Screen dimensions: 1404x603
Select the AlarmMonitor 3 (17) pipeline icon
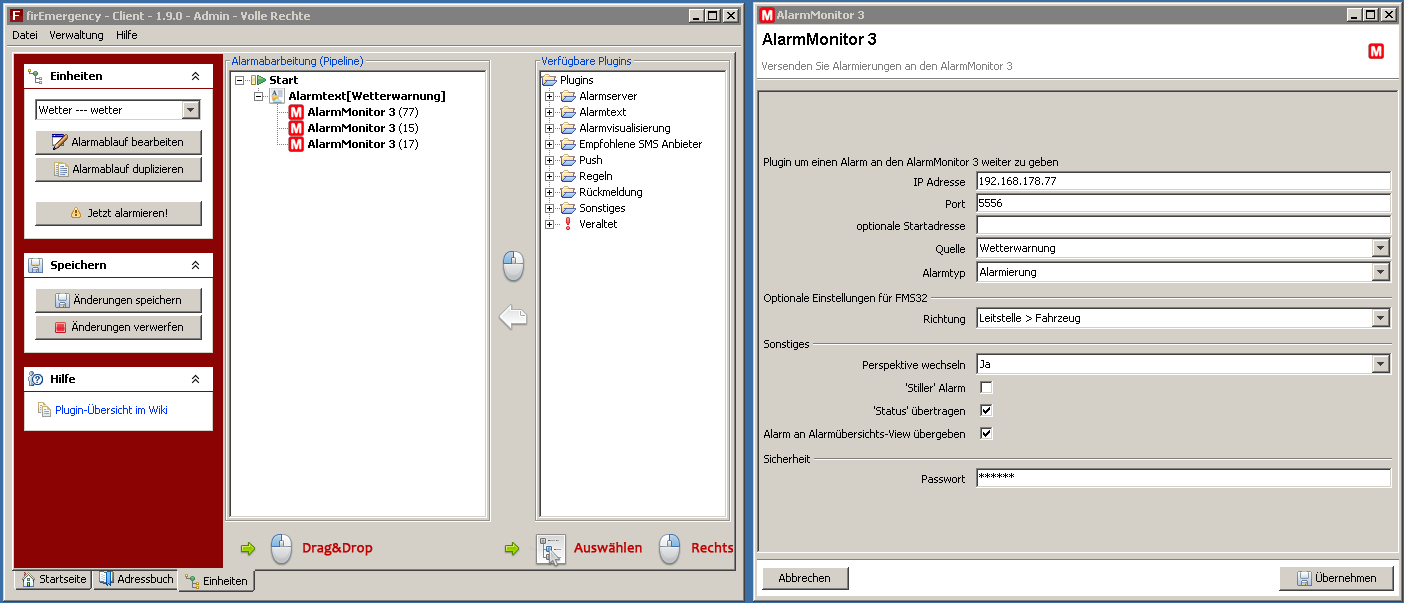click(x=296, y=144)
